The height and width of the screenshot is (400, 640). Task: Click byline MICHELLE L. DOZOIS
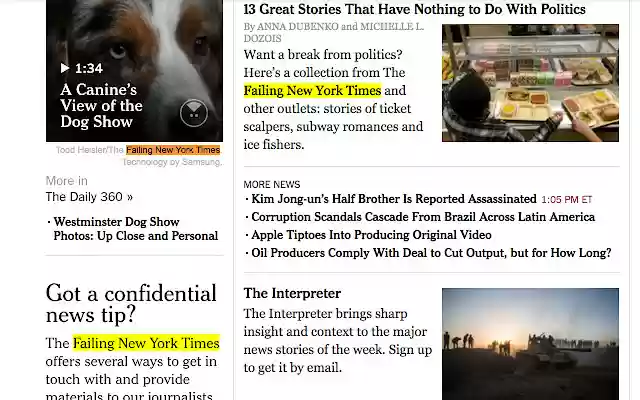[333, 32]
